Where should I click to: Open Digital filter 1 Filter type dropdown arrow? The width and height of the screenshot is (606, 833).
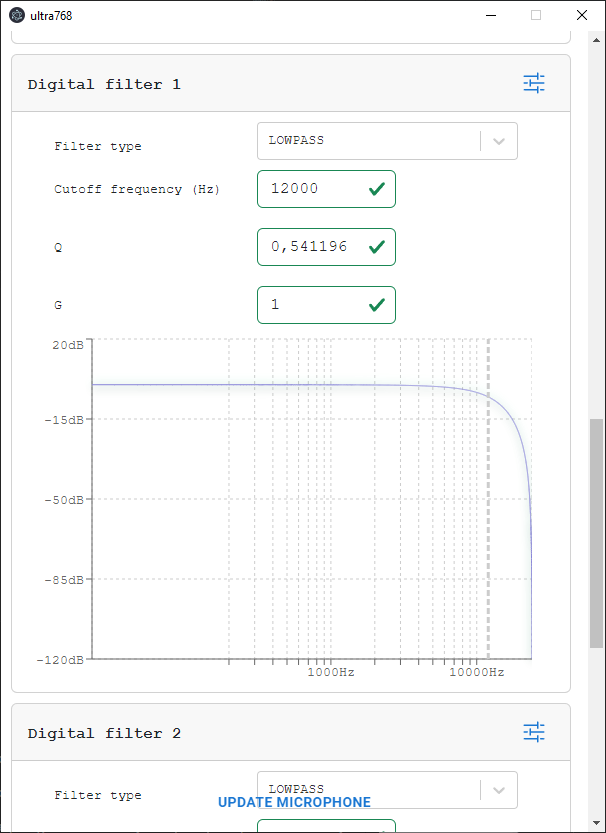point(499,141)
